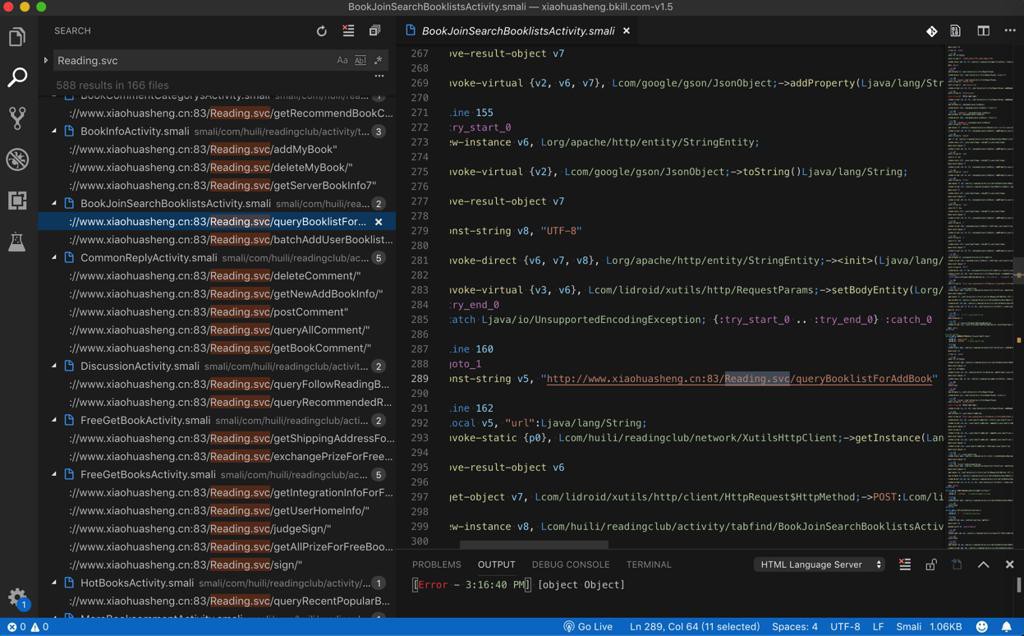The image size is (1024, 636).
Task: Click Ln 289, Col 64 in status bar
Action: coord(694,627)
